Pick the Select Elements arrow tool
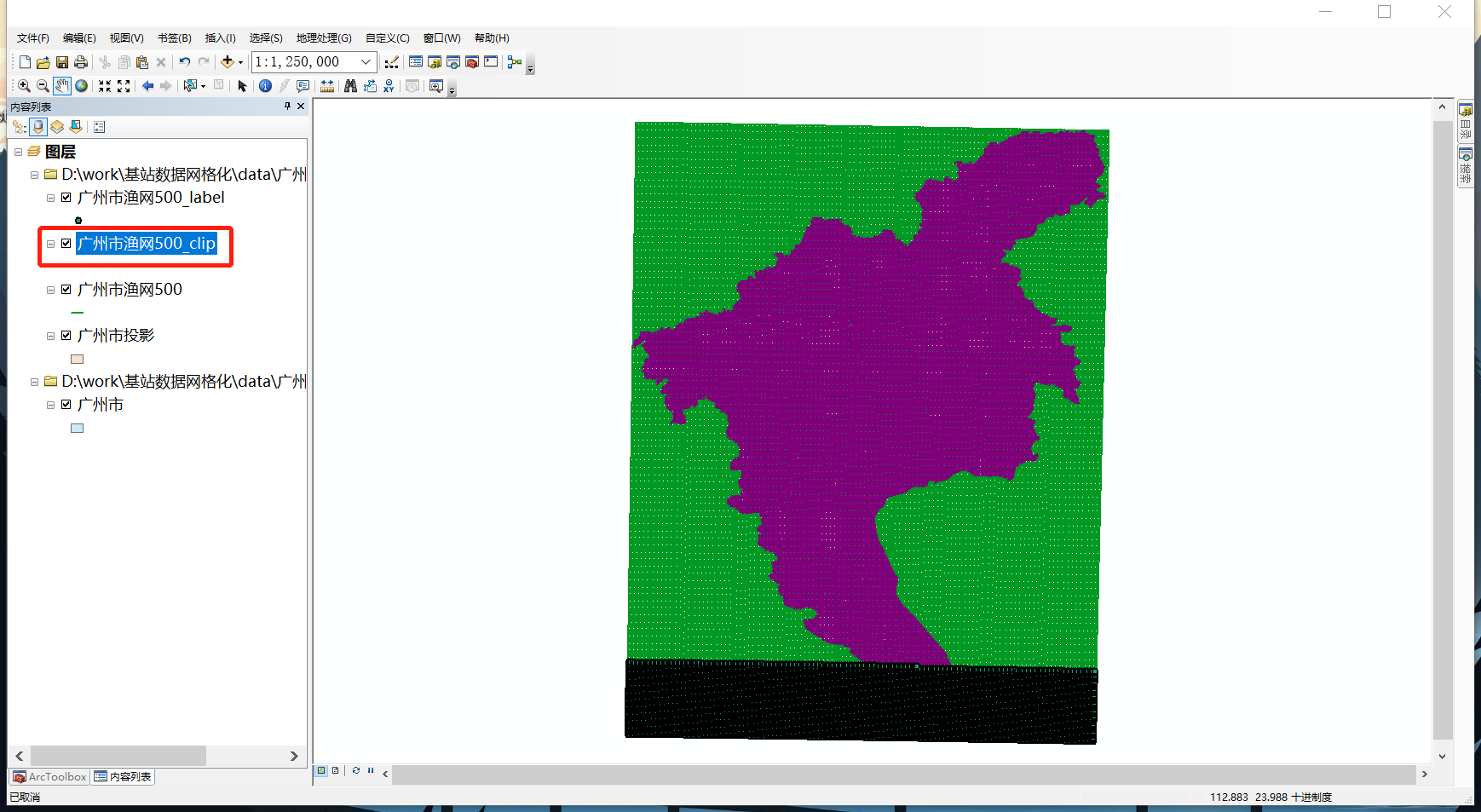The width and height of the screenshot is (1481, 812). click(x=242, y=86)
